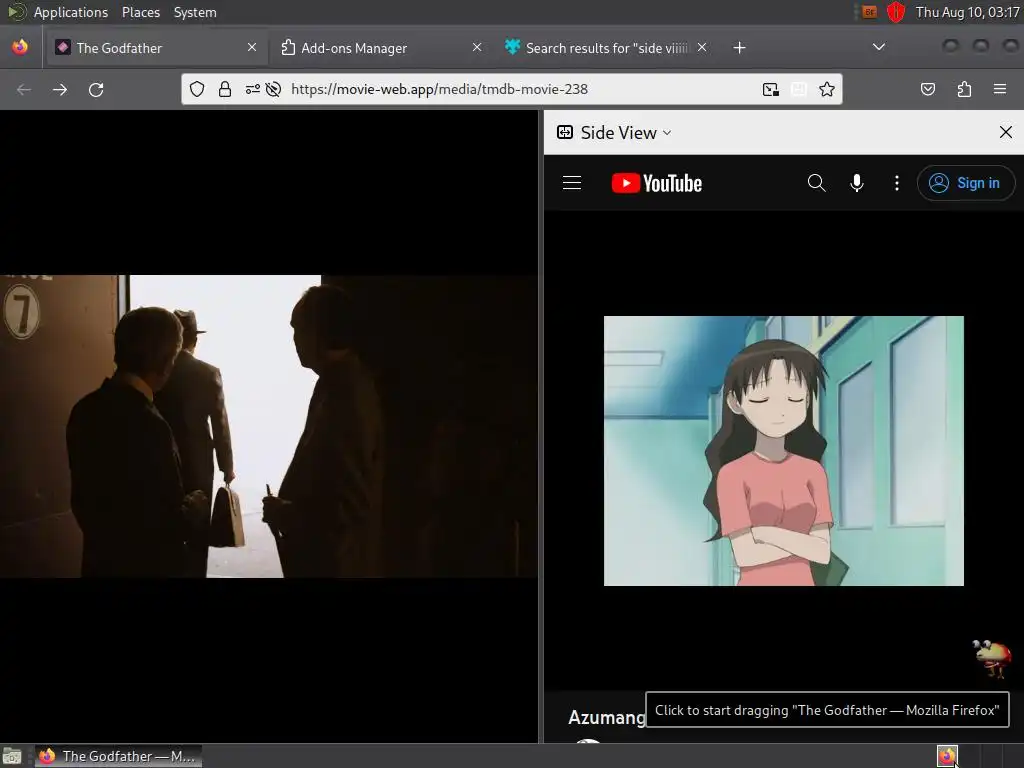Go forward using the forward arrow

59,89
